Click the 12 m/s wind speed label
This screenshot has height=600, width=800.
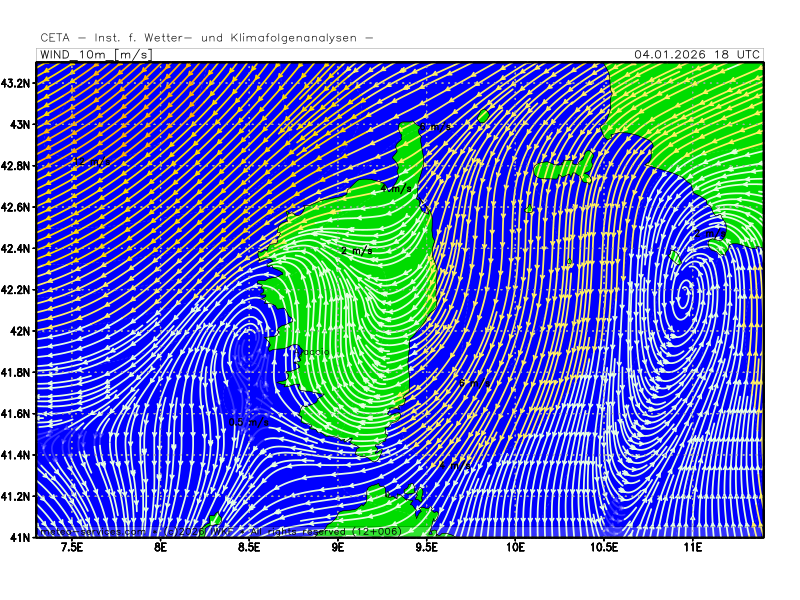coord(89,161)
